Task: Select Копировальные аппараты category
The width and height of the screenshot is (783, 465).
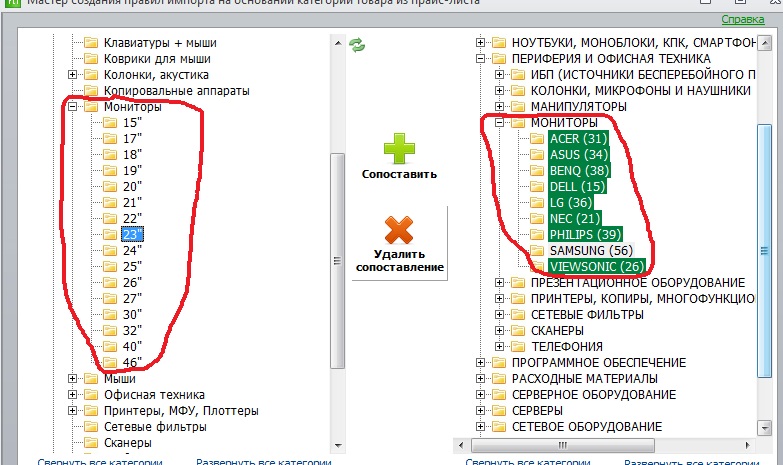Action: tap(176, 90)
